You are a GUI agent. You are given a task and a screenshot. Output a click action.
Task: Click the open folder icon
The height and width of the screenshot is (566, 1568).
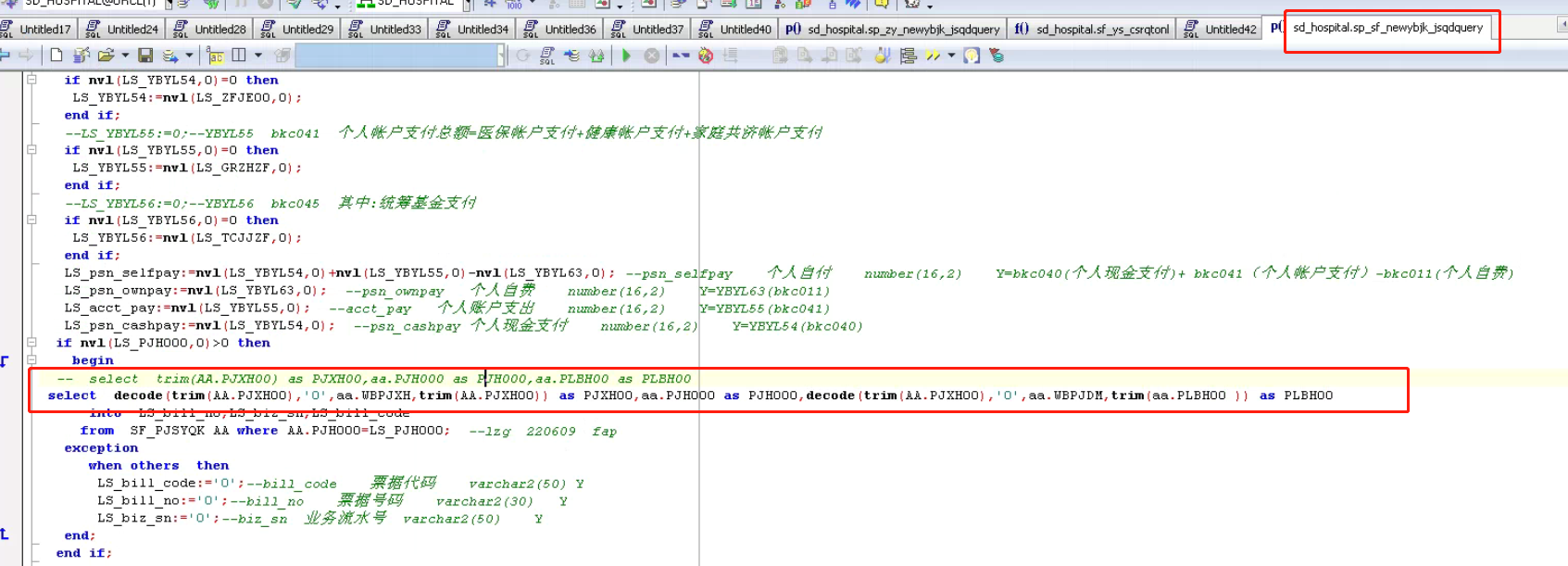(107, 56)
